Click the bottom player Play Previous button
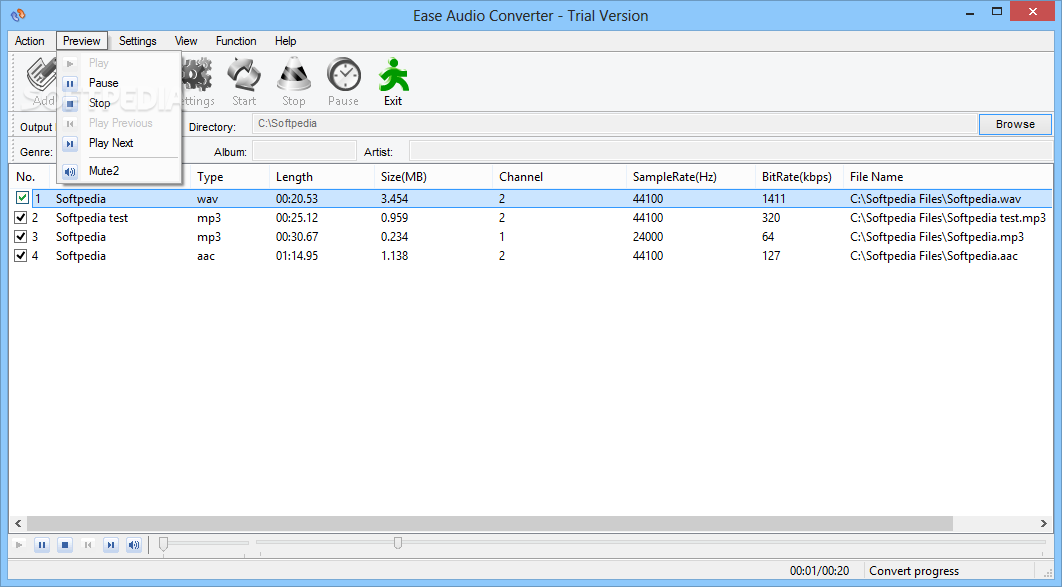The height and width of the screenshot is (587, 1062). point(88,544)
